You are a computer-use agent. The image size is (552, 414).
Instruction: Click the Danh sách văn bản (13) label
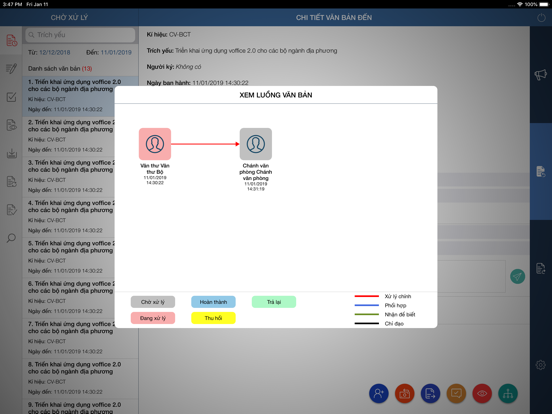pos(60,69)
